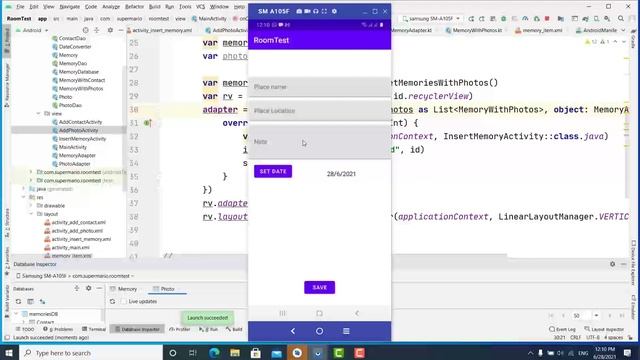Focus the Note text field

point(319,142)
